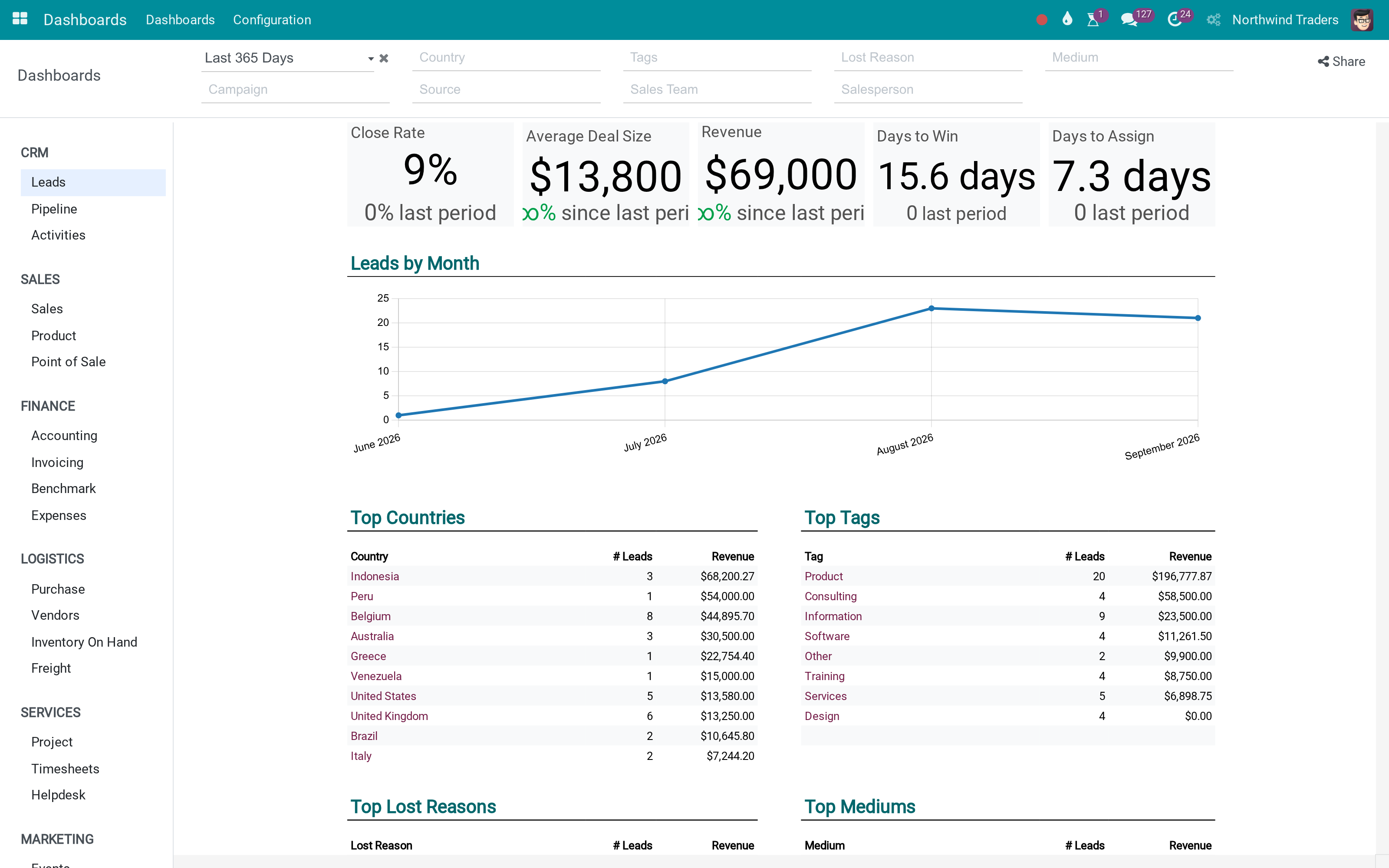Screen dimensions: 1389x868
Task: Open the Invoicing dashboard
Action: (93, 463)
